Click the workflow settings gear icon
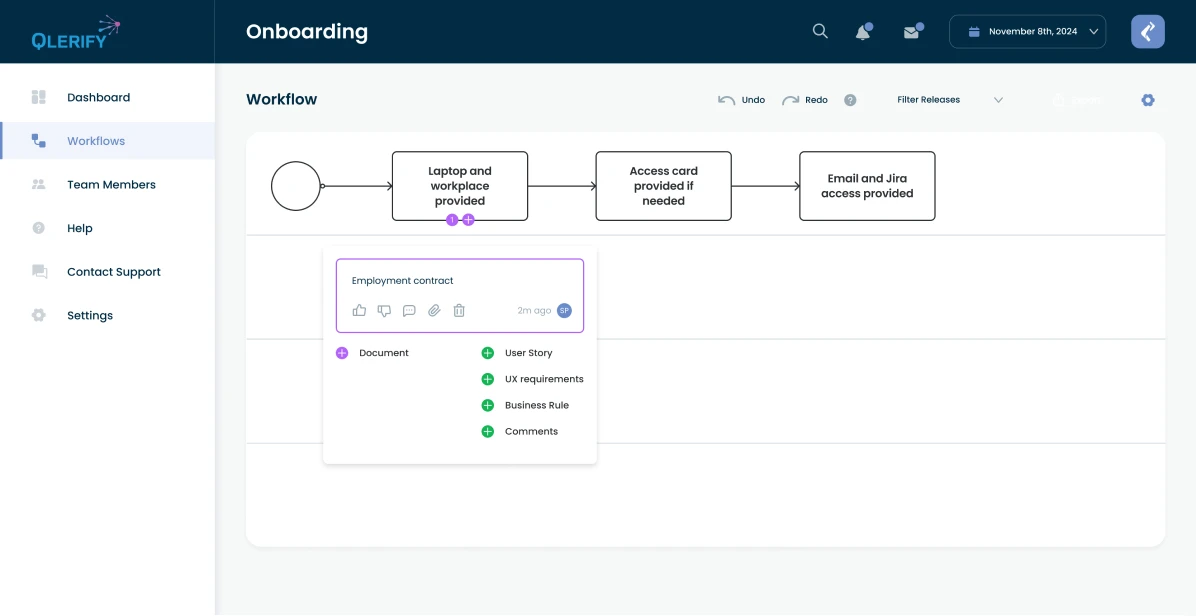Viewport: 1196px width, 616px height. (1148, 100)
